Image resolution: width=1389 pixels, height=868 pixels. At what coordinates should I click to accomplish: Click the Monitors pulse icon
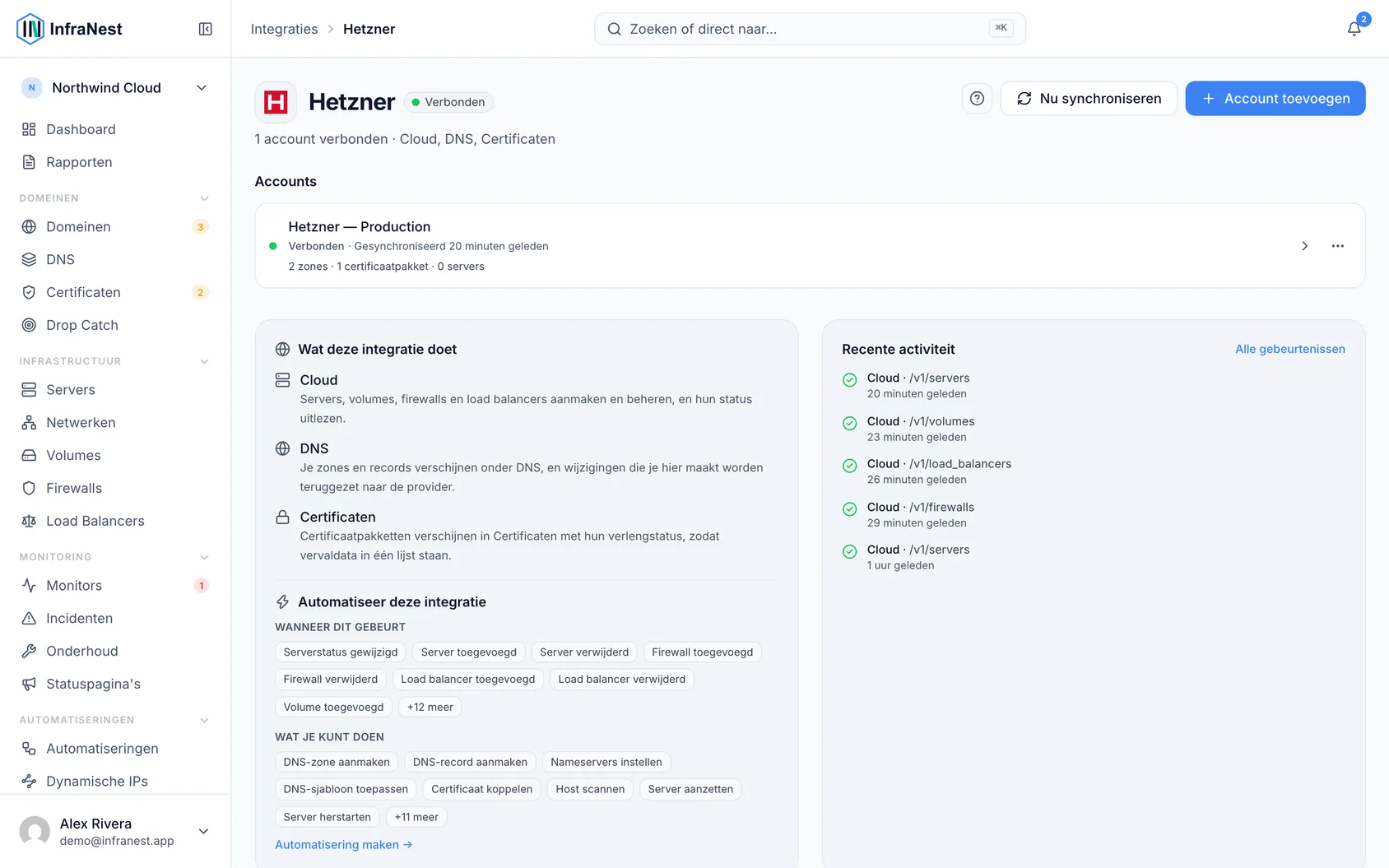[x=29, y=585]
